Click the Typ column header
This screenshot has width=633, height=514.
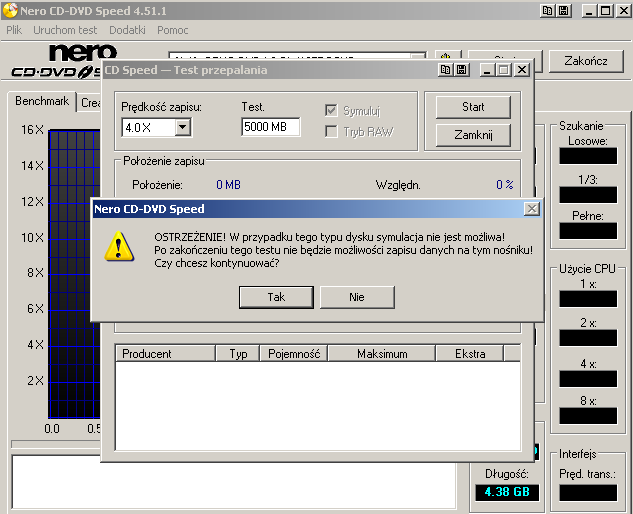(238, 354)
